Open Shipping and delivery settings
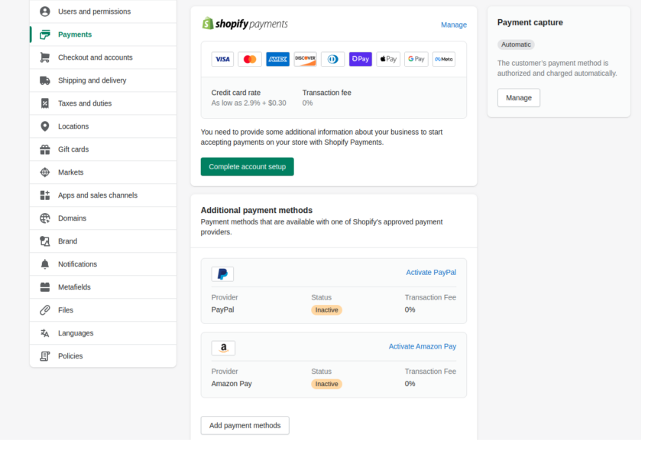648x452 pixels. click(x=103, y=81)
